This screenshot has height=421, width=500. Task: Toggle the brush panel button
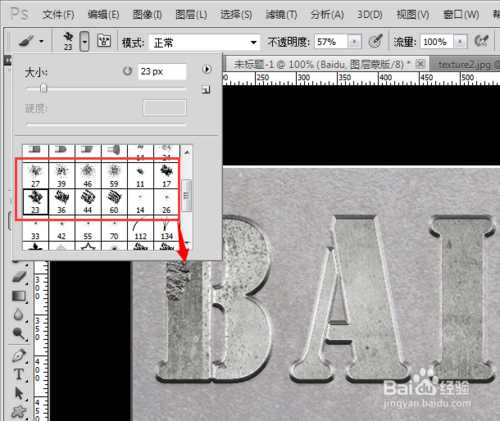click(104, 41)
